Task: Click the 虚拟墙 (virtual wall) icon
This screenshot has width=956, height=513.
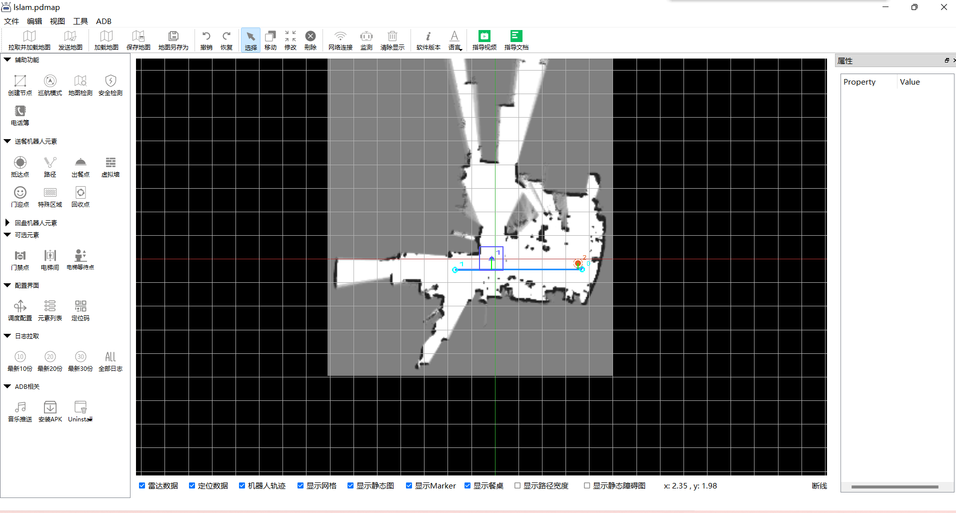Action: pos(110,166)
